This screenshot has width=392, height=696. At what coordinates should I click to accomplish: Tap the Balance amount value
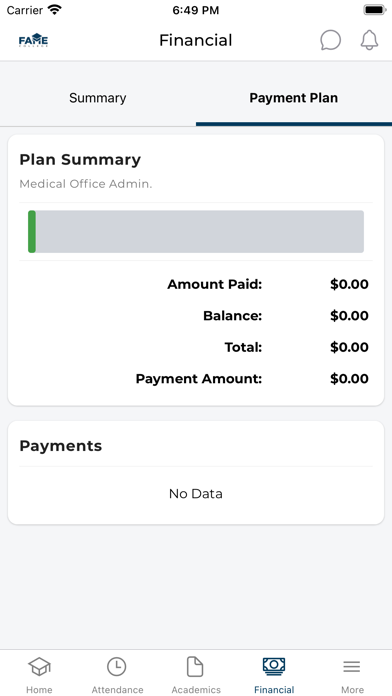[349, 316]
